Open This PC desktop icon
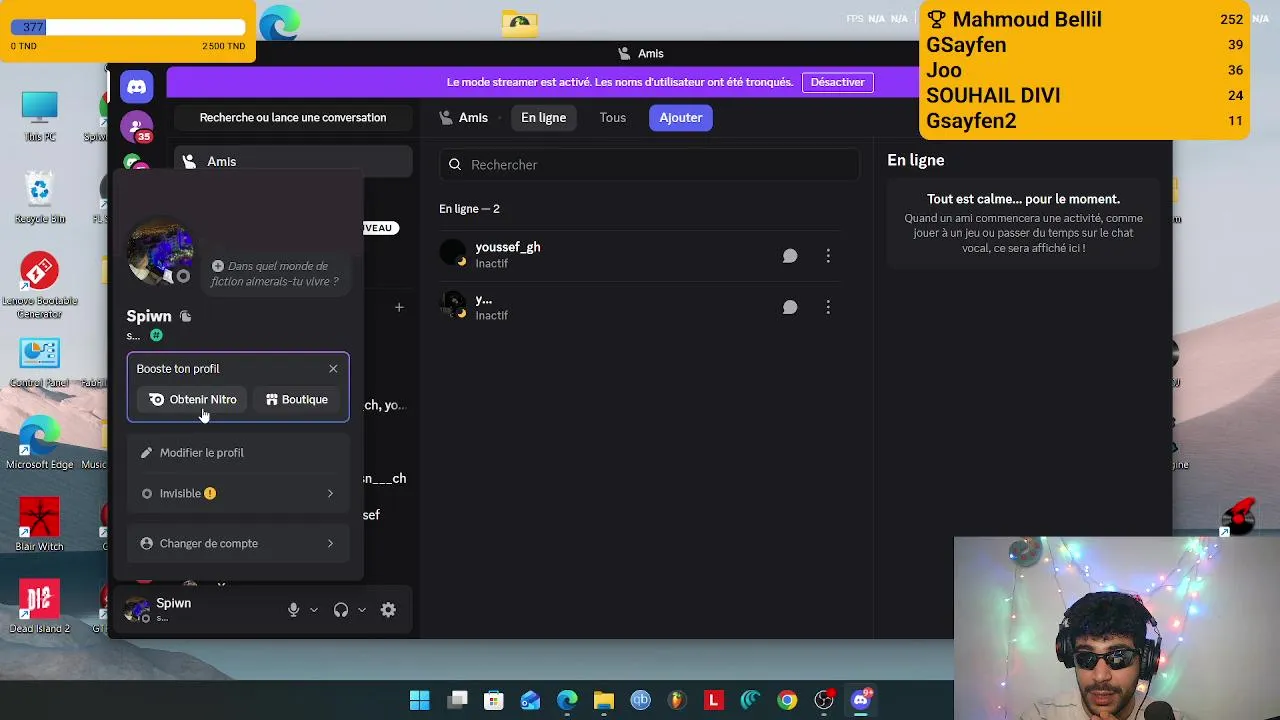 [39, 116]
